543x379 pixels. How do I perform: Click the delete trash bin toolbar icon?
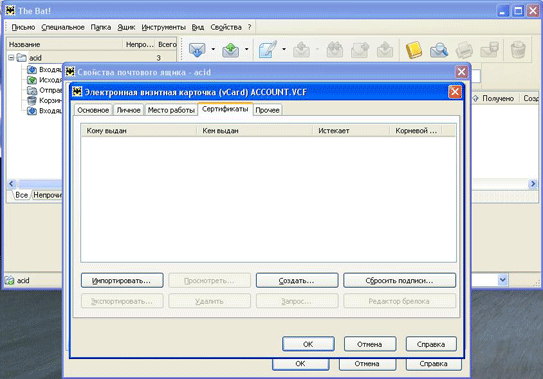[x=518, y=50]
